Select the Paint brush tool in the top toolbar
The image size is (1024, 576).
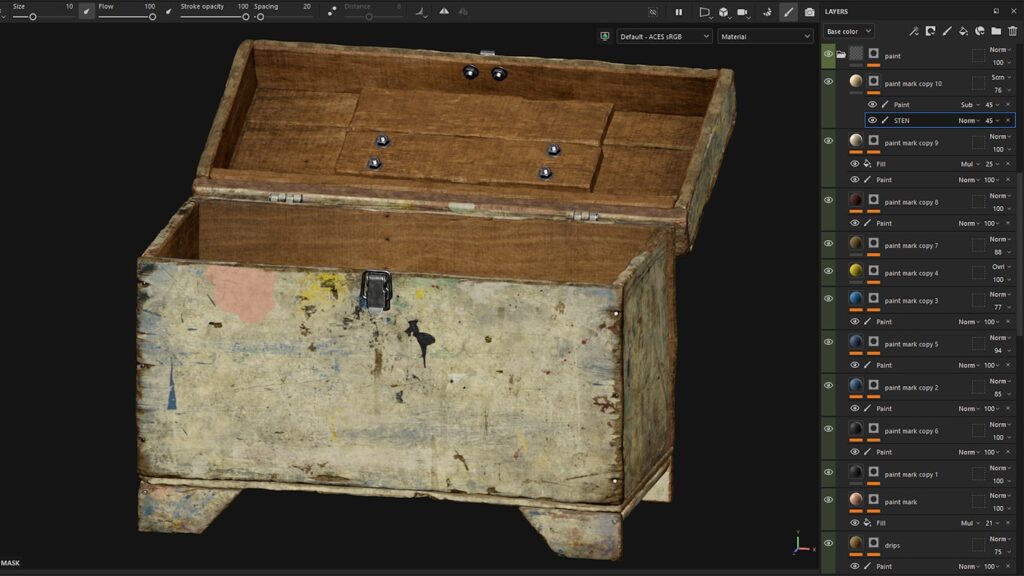787,13
